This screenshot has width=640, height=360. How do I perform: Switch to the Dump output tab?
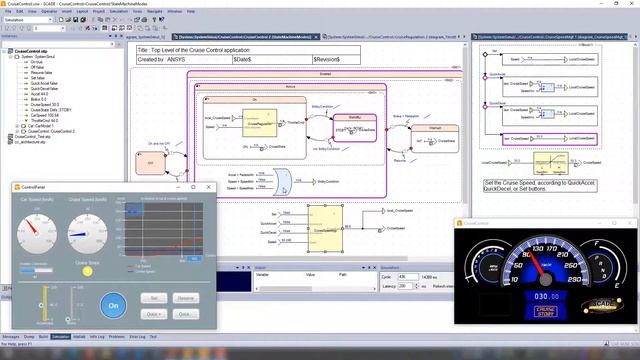pyautogui.click(x=29, y=337)
